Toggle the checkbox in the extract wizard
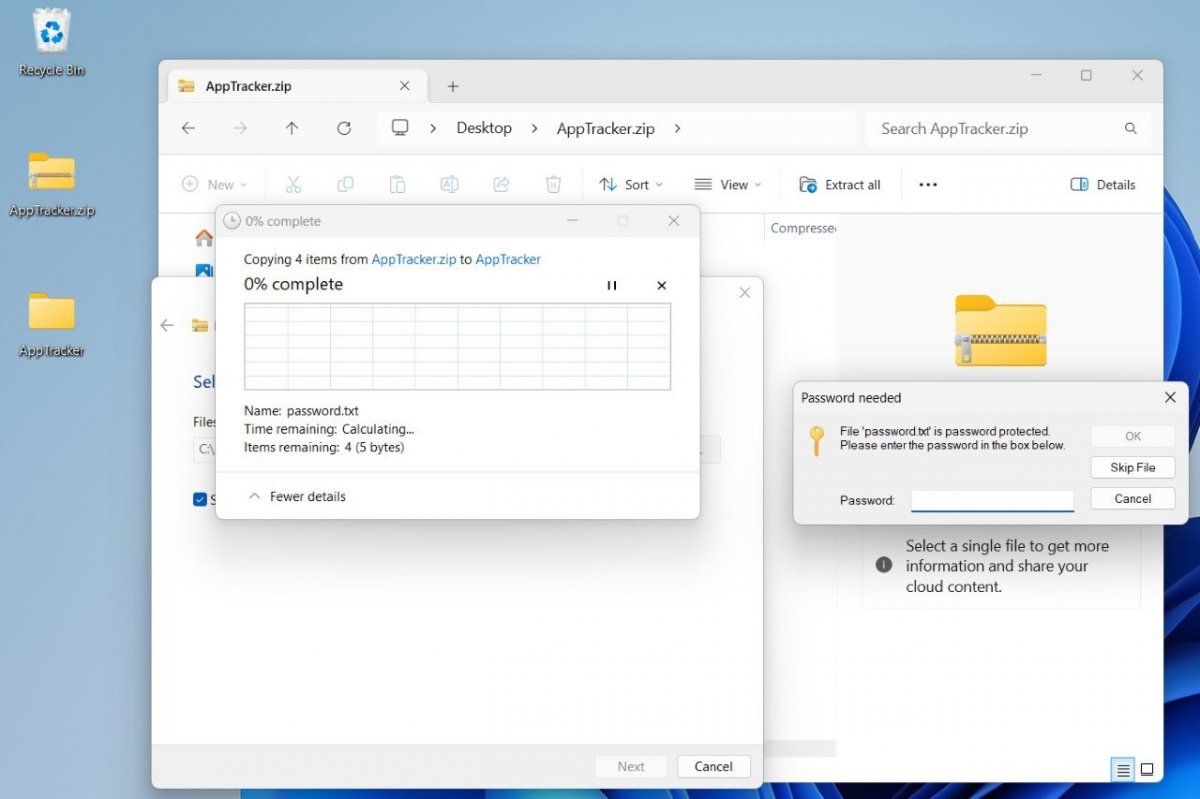This screenshot has width=1200, height=799. [200, 499]
